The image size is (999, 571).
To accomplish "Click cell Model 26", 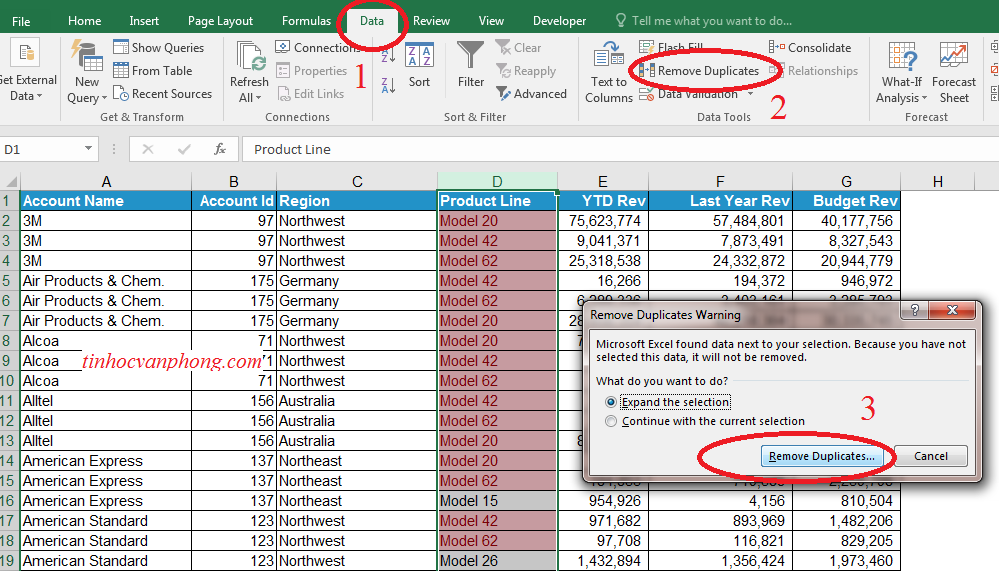I will [497, 561].
